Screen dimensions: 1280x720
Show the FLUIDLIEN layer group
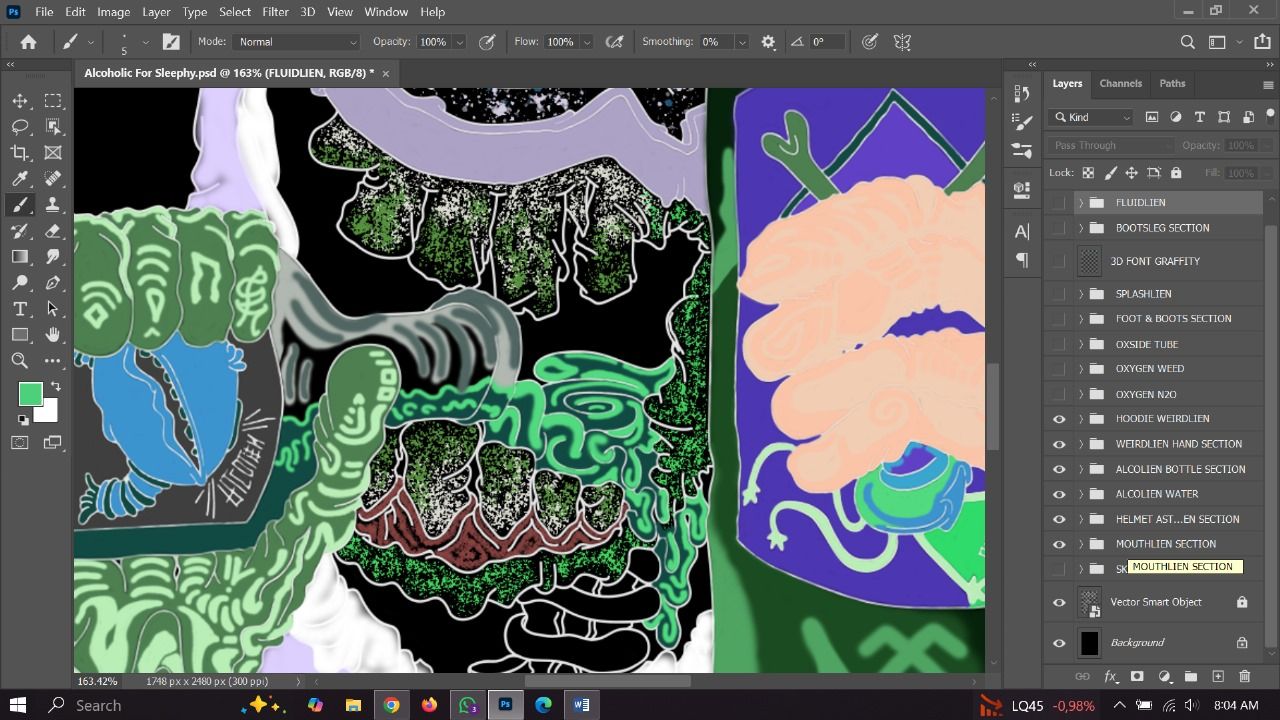1059,202
